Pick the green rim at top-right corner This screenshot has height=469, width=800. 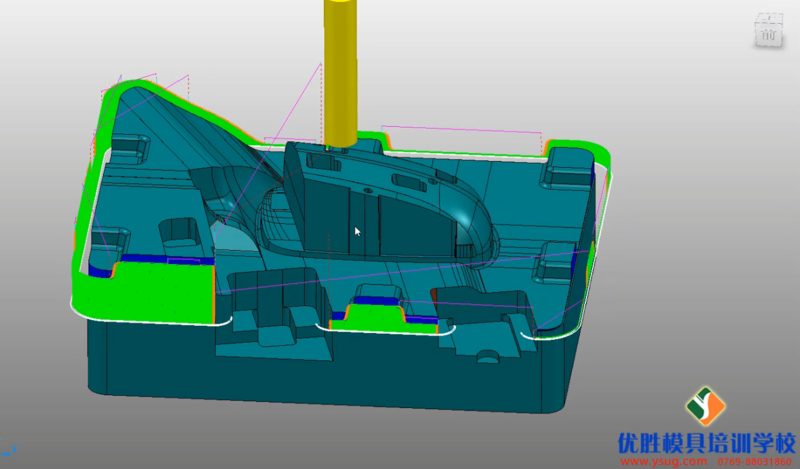point(598,158)
